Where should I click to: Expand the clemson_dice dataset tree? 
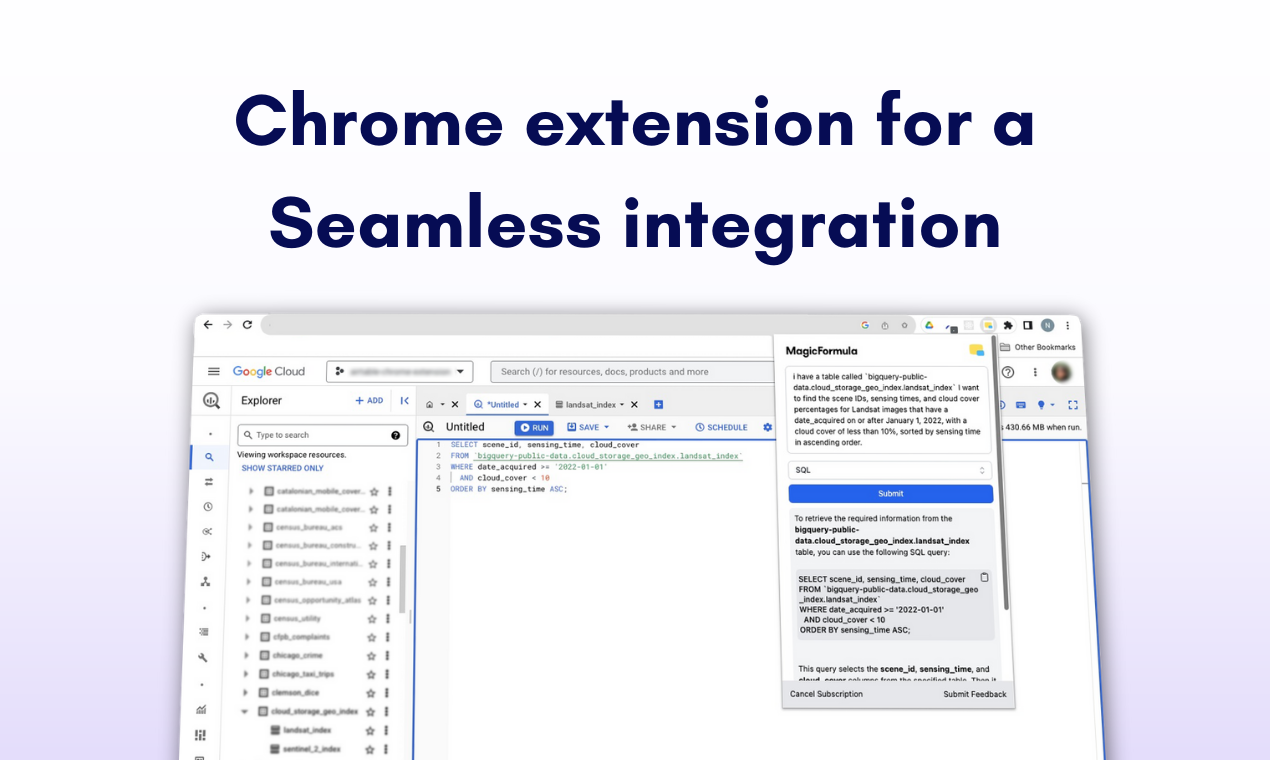click(x=245, y=692)
